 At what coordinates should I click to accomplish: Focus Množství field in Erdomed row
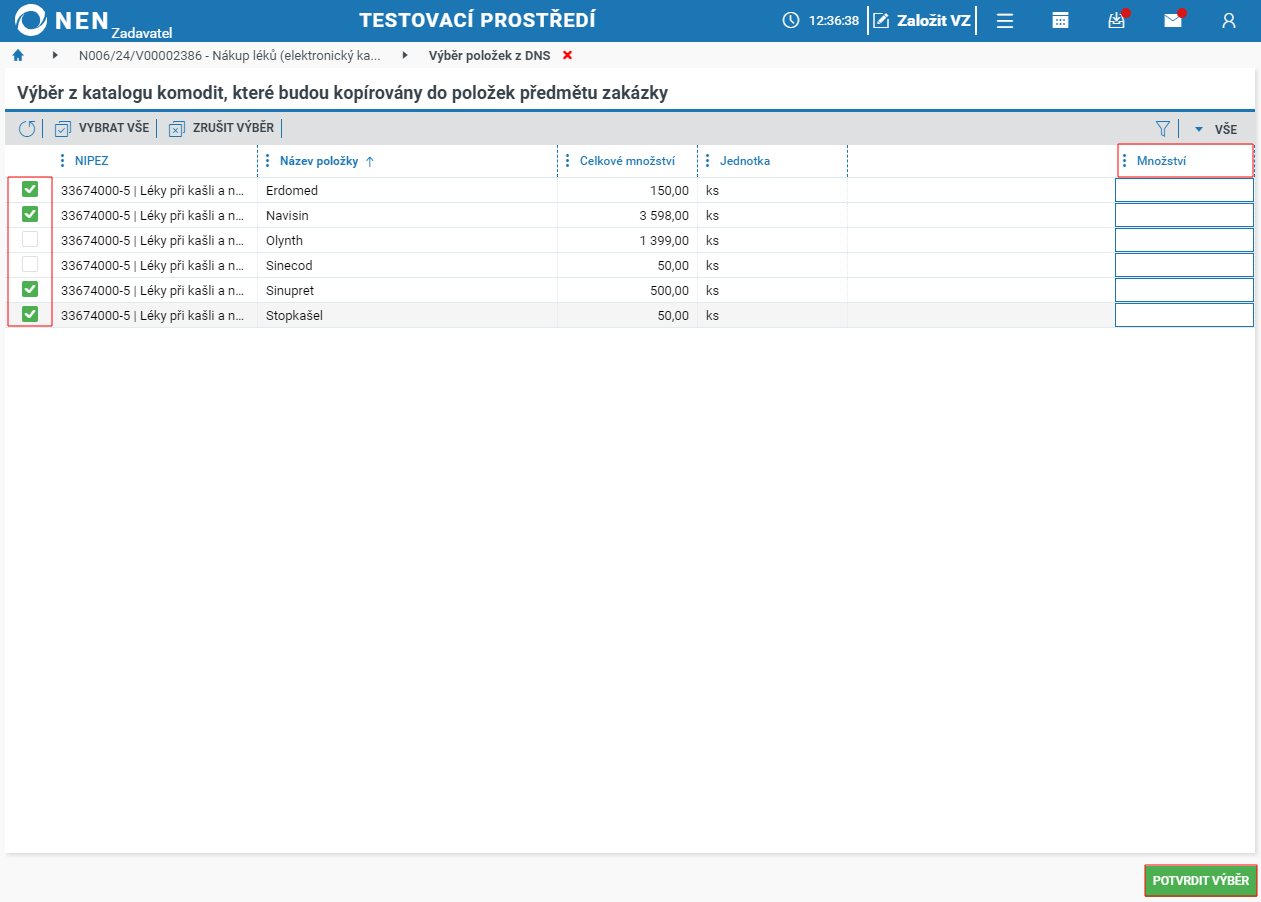1184,190
